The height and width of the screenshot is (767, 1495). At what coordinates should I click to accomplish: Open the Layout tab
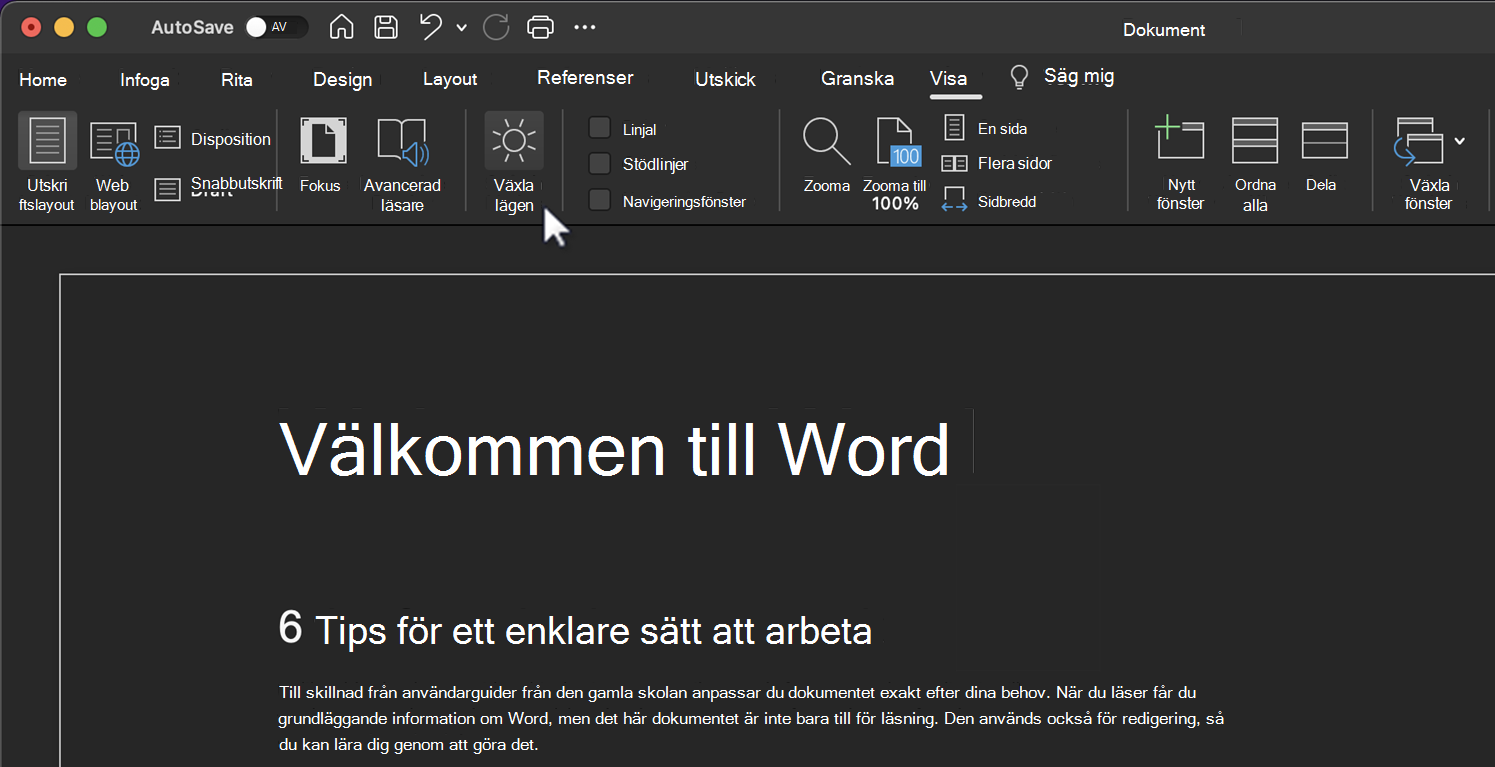click(x=450, y=80)
